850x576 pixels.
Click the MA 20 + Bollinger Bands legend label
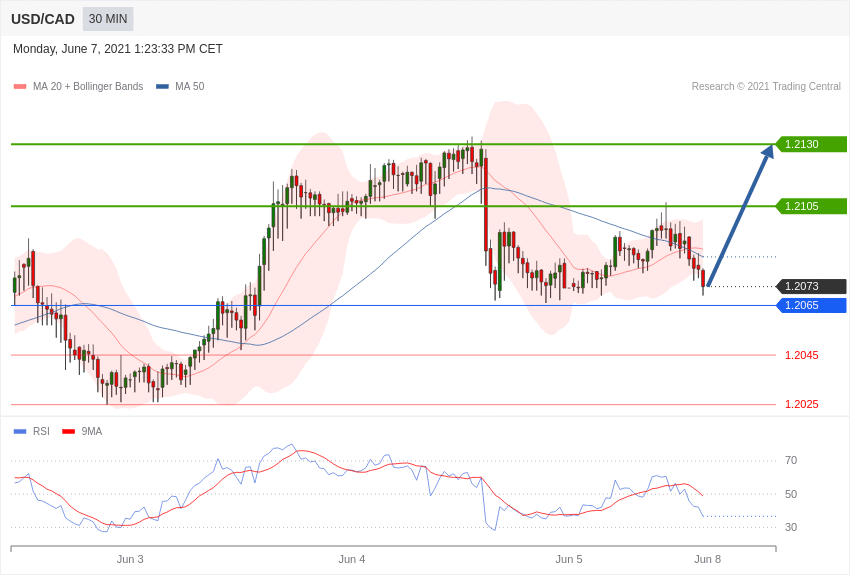88,86
